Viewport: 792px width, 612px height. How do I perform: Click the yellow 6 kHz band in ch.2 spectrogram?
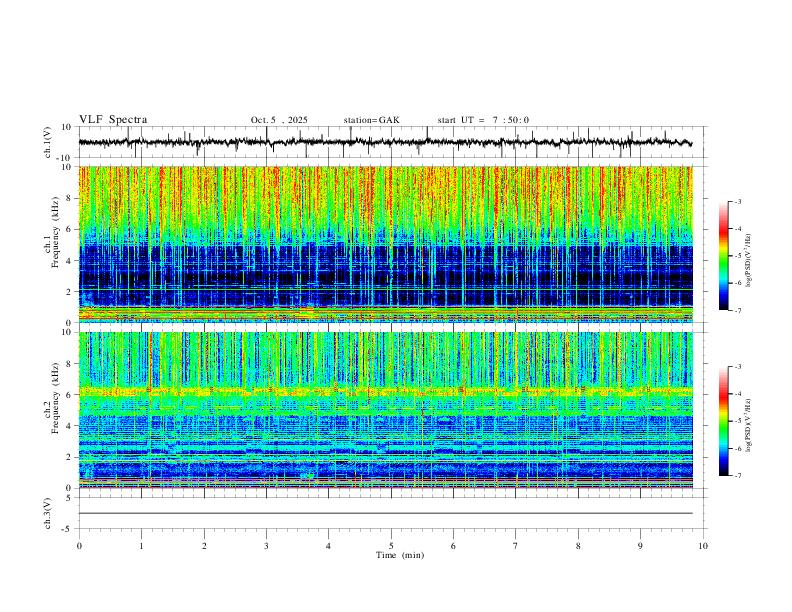pyautogui.click(x=385, y=391)
